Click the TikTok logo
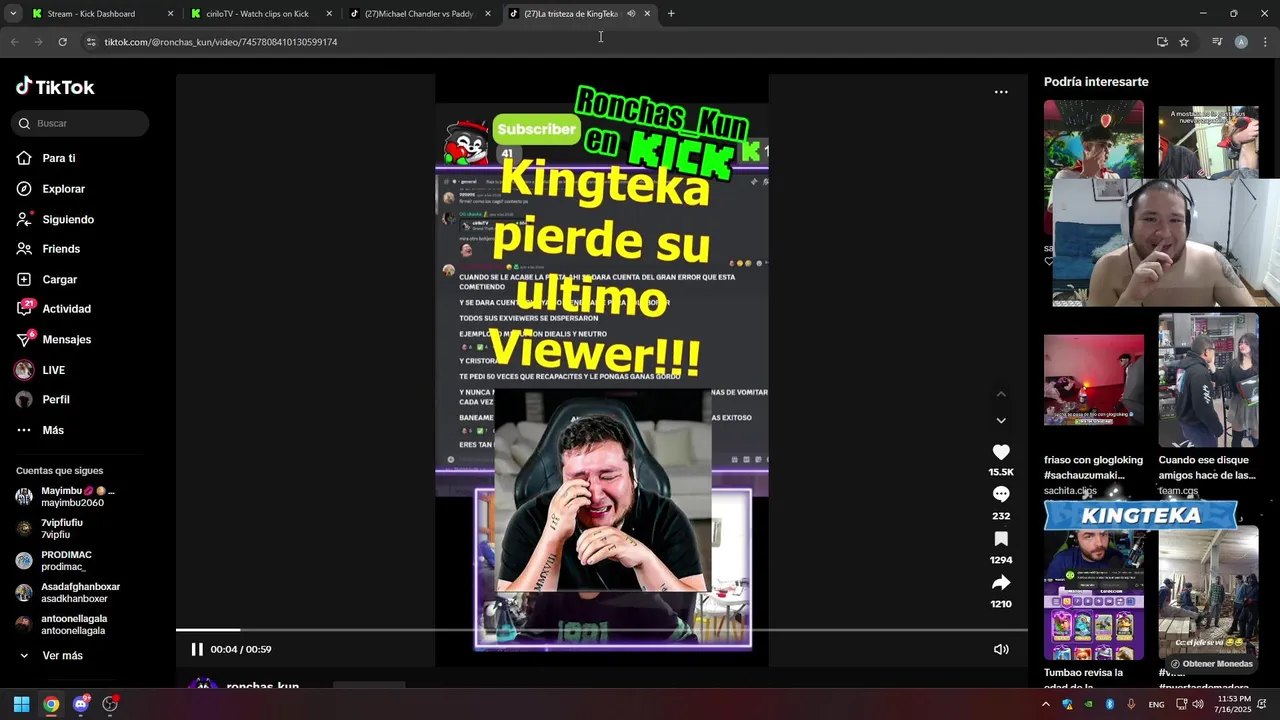The height and width of the screenshot is (720, 1280). (55, 87)
